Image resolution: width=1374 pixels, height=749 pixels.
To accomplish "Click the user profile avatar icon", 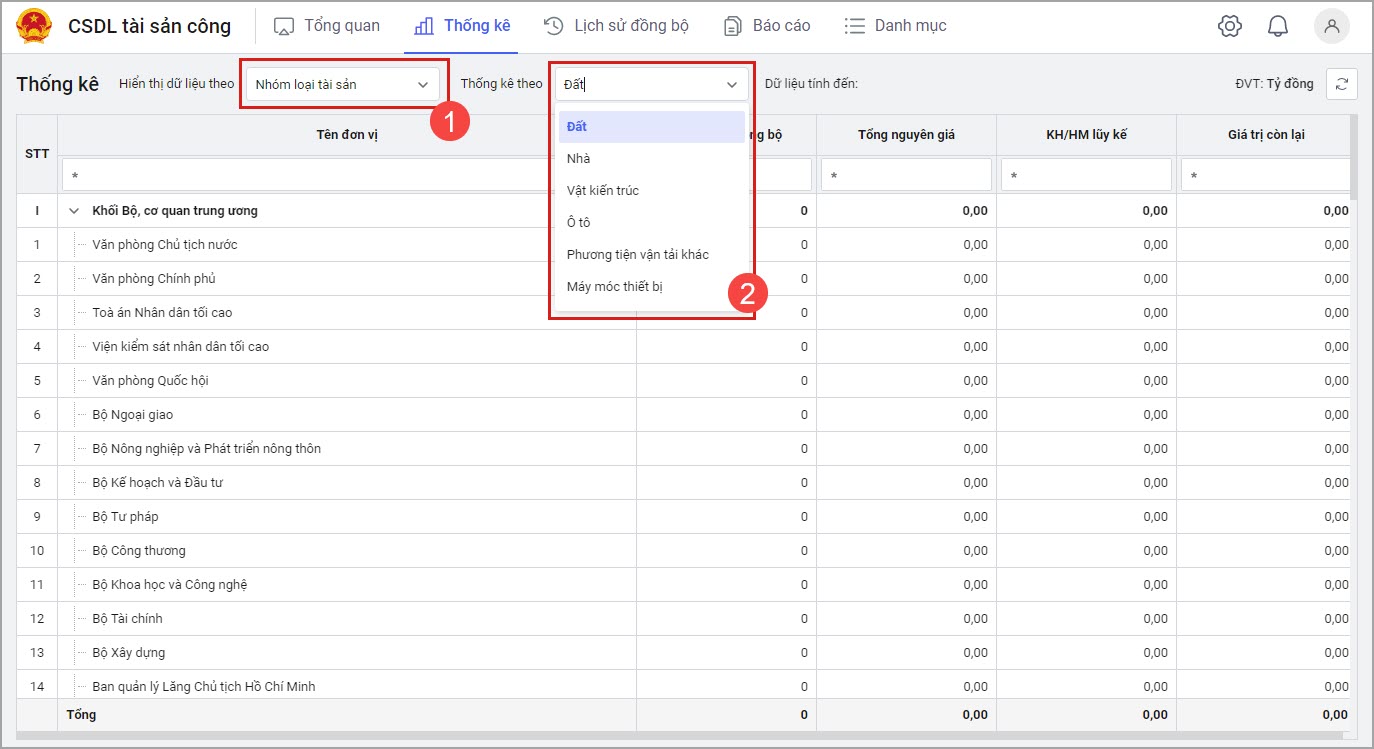I will (x=1331, y=27).
